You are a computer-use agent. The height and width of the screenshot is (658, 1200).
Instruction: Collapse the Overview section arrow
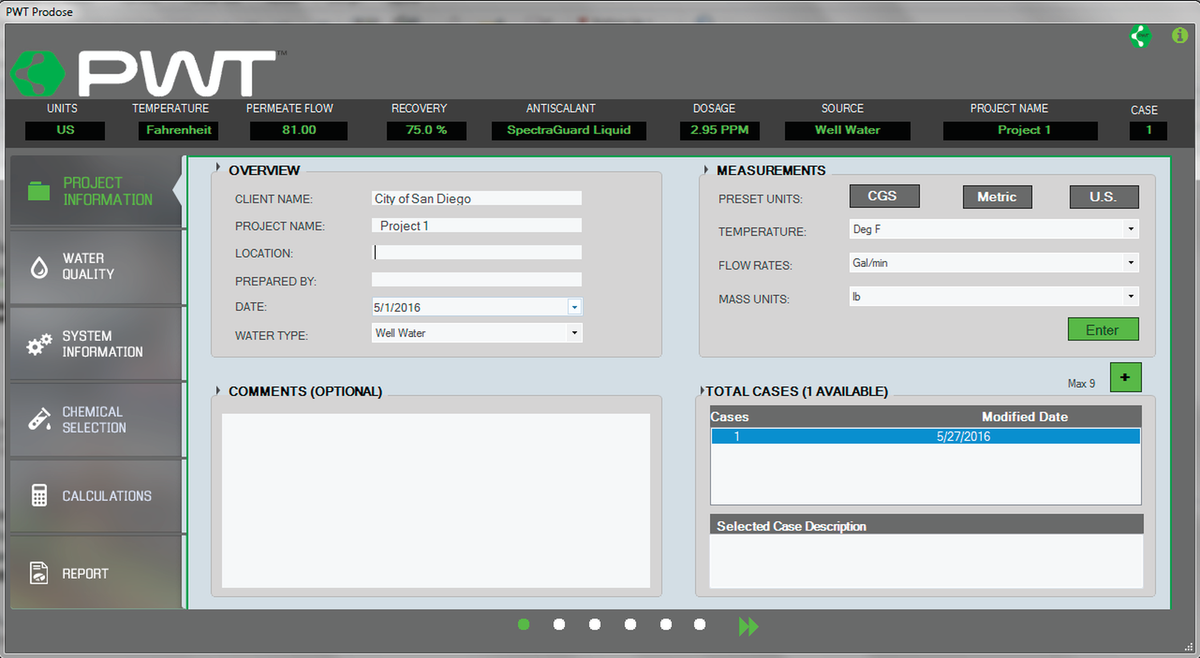218,169
